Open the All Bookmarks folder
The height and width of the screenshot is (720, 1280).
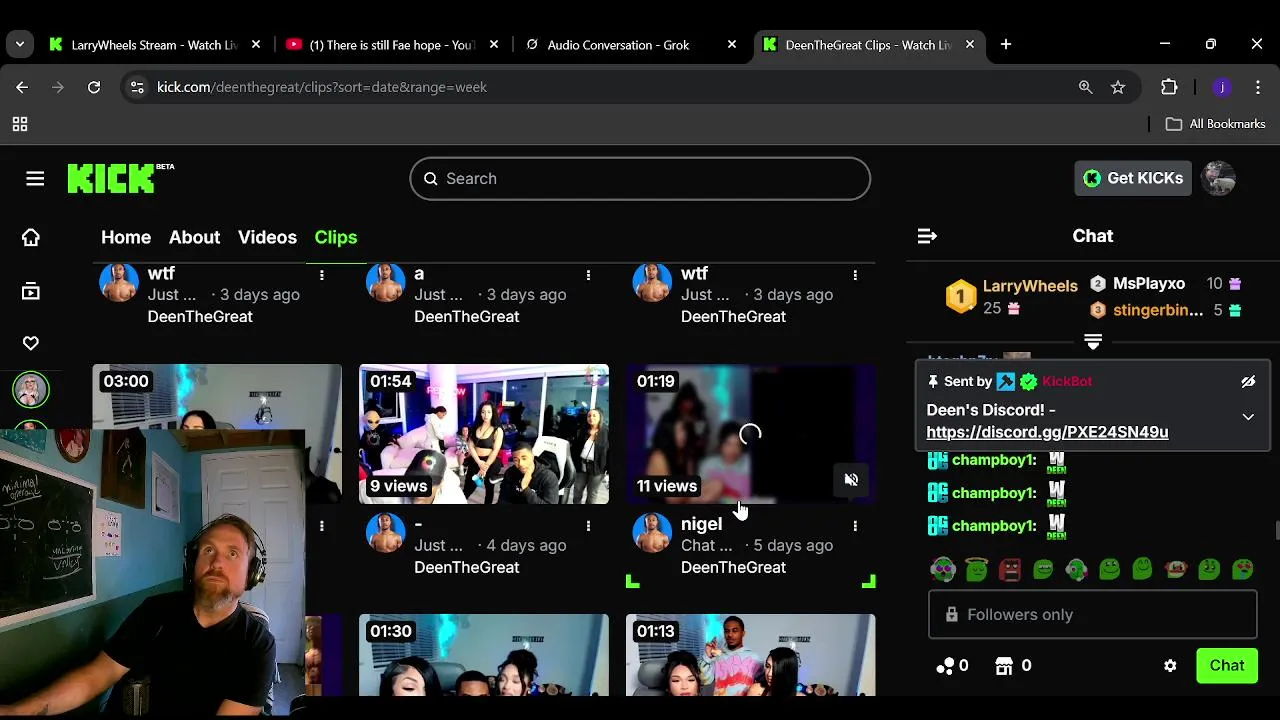coord(1216,124)
